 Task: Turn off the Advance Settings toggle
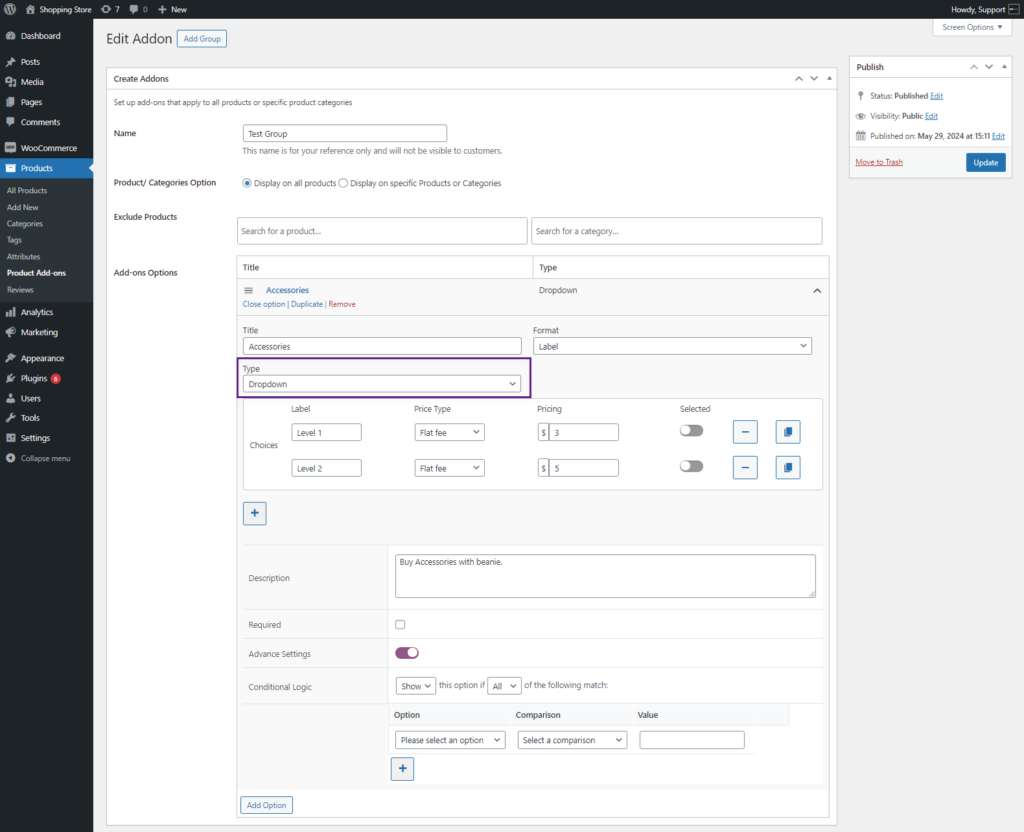[x=407, y=653]
